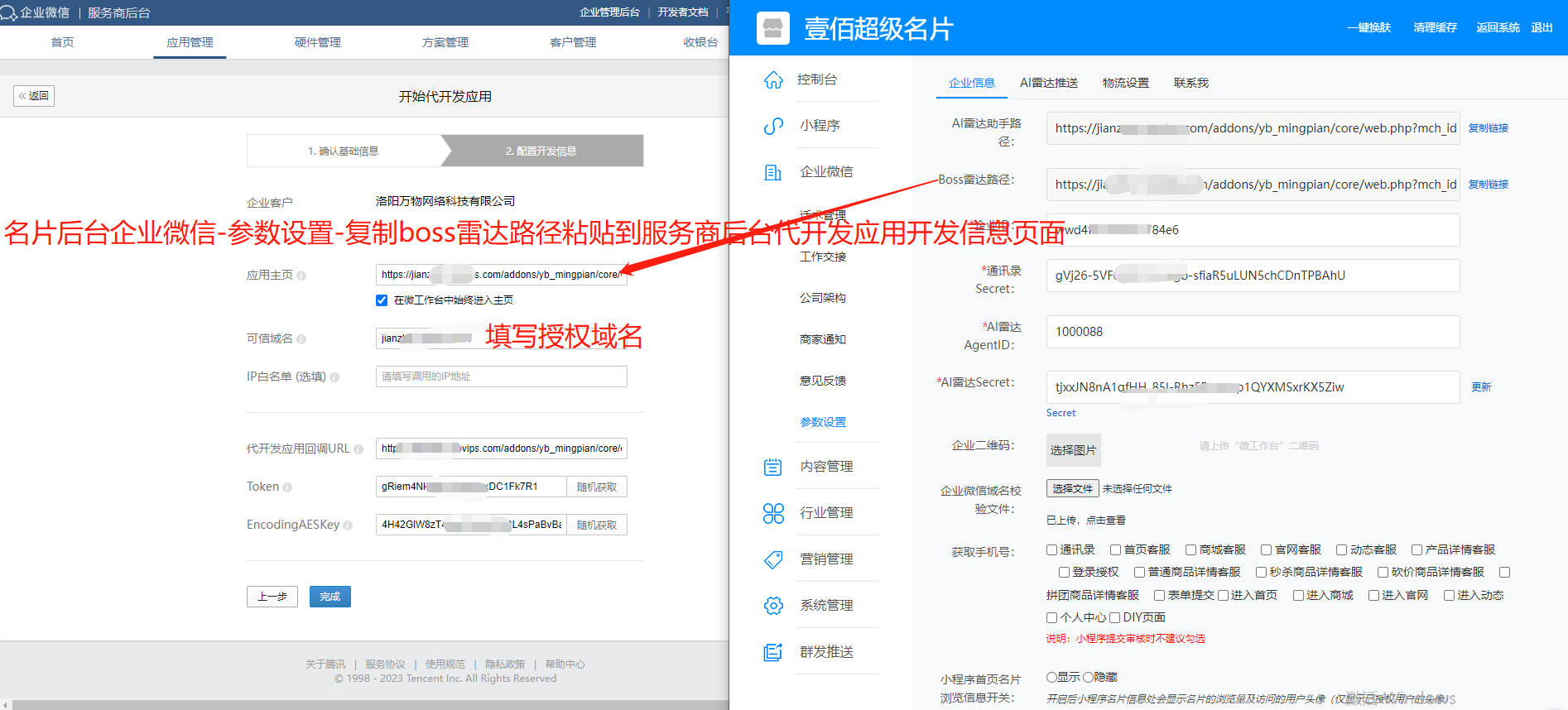Click help icon next to EncodingAESKey
Screen dimensions: 1568x710
click(348, 525)
